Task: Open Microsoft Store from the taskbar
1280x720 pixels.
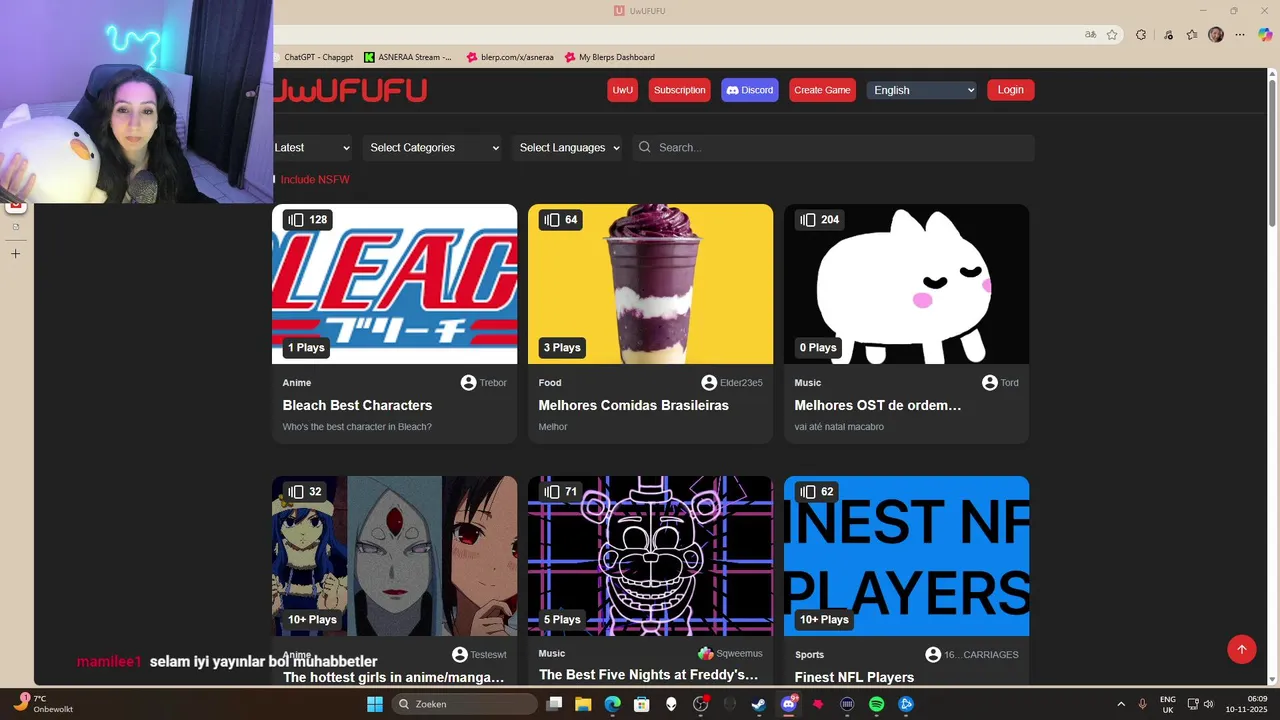Action: click(642, 704)
